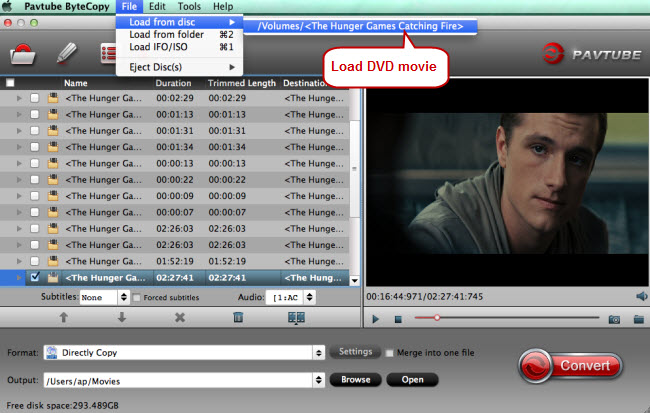Open the Output path dropdown
The width and height of the screenshot is (650, 413).
point(318,380)
